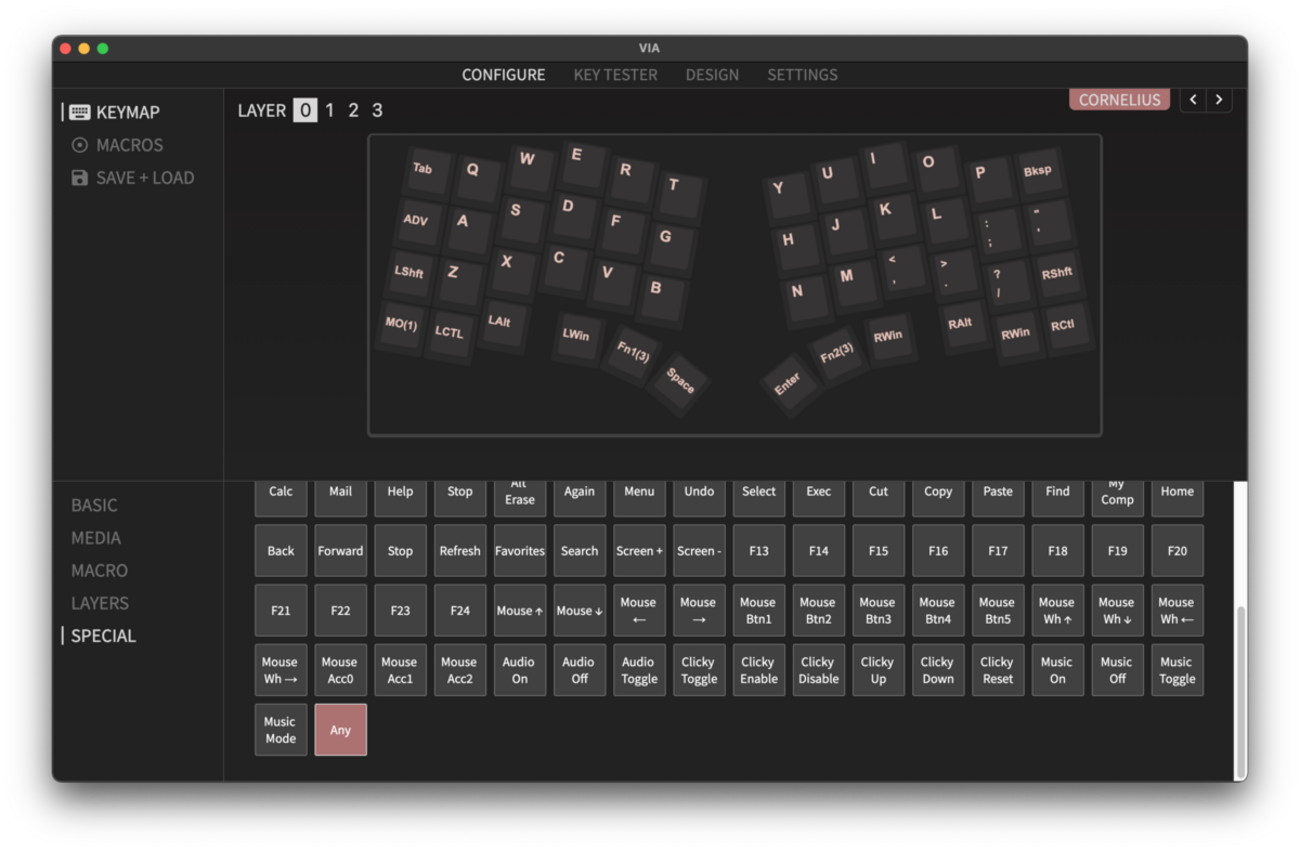Screen dimensions: 1300x851
Task: Assign the Any keycode
Action: (341, 730)
